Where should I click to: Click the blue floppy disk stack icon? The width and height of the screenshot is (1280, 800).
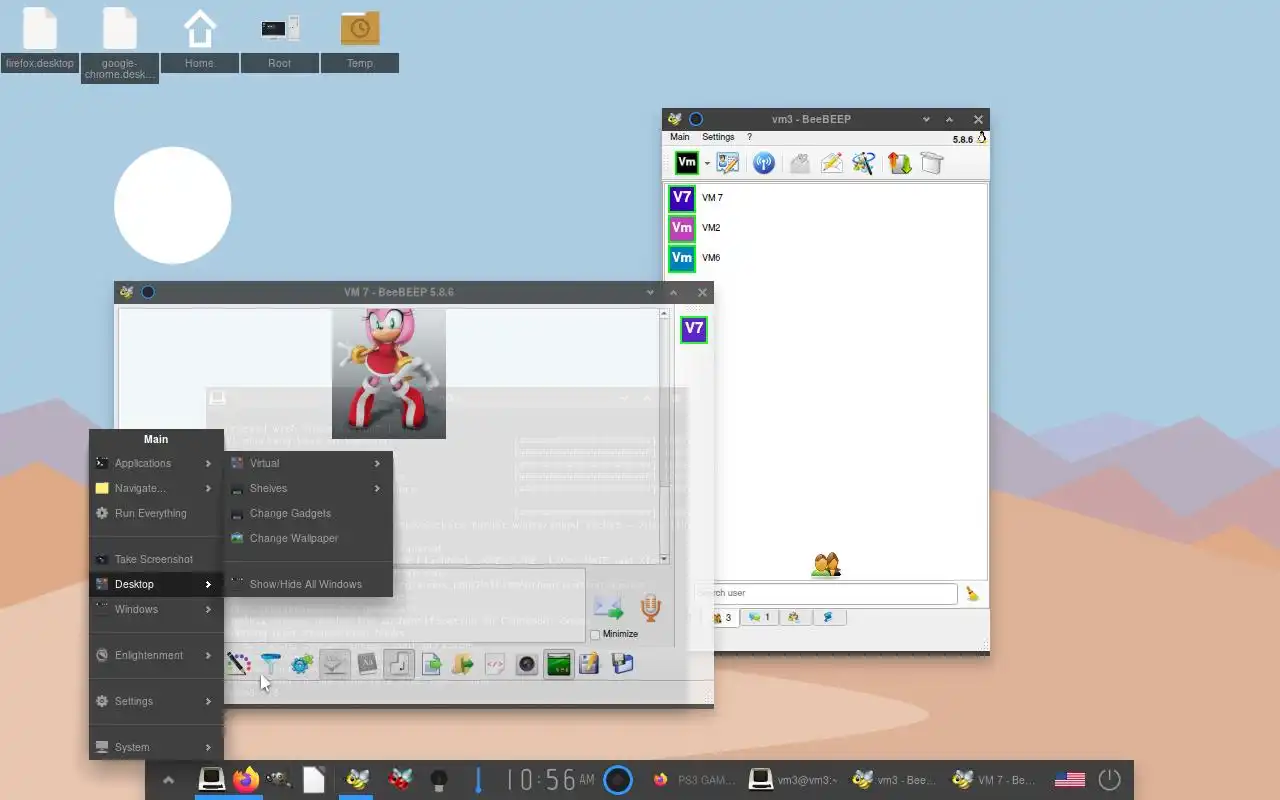pos(622,664)
